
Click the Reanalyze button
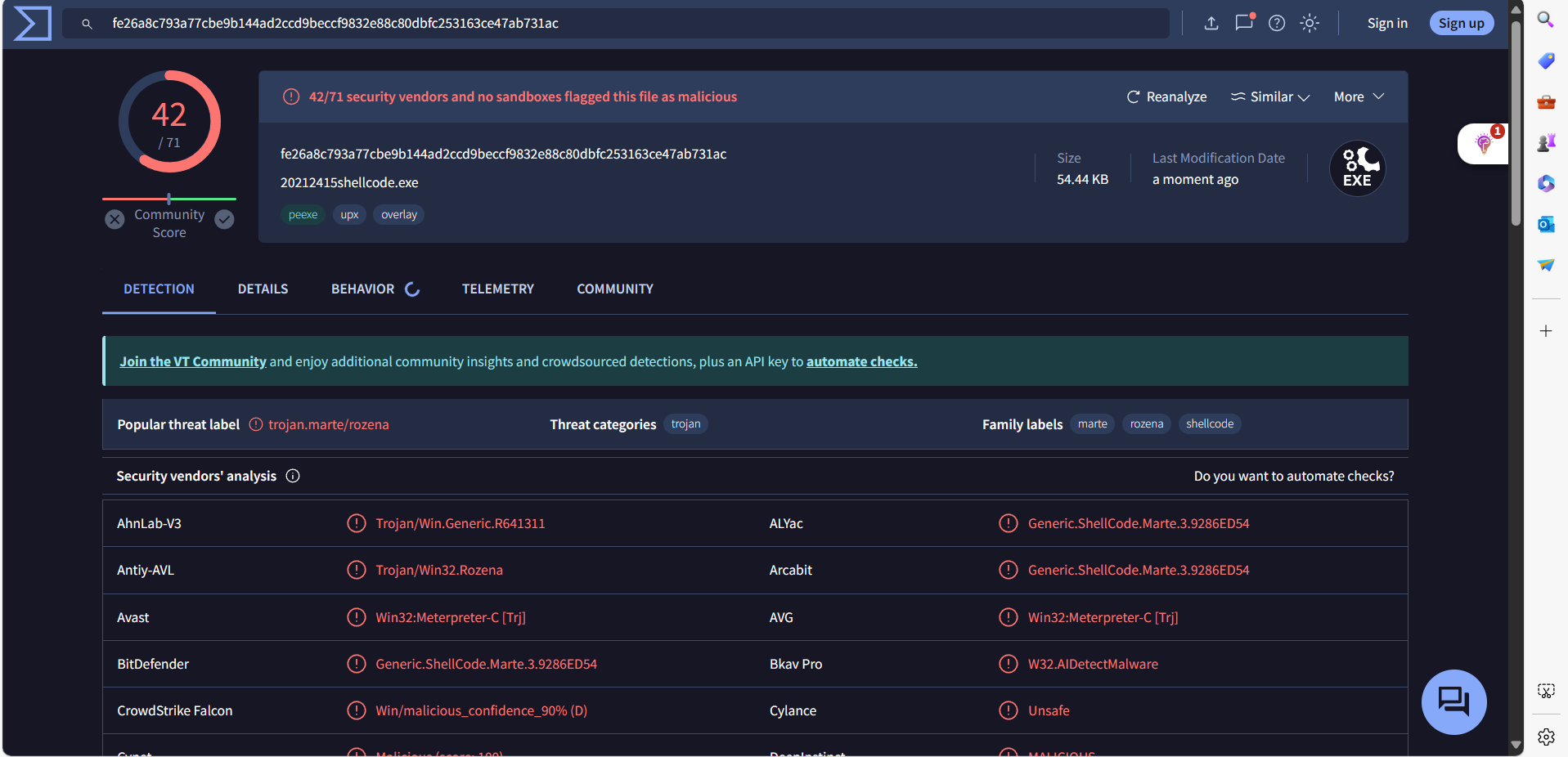tap(1166, 96)
